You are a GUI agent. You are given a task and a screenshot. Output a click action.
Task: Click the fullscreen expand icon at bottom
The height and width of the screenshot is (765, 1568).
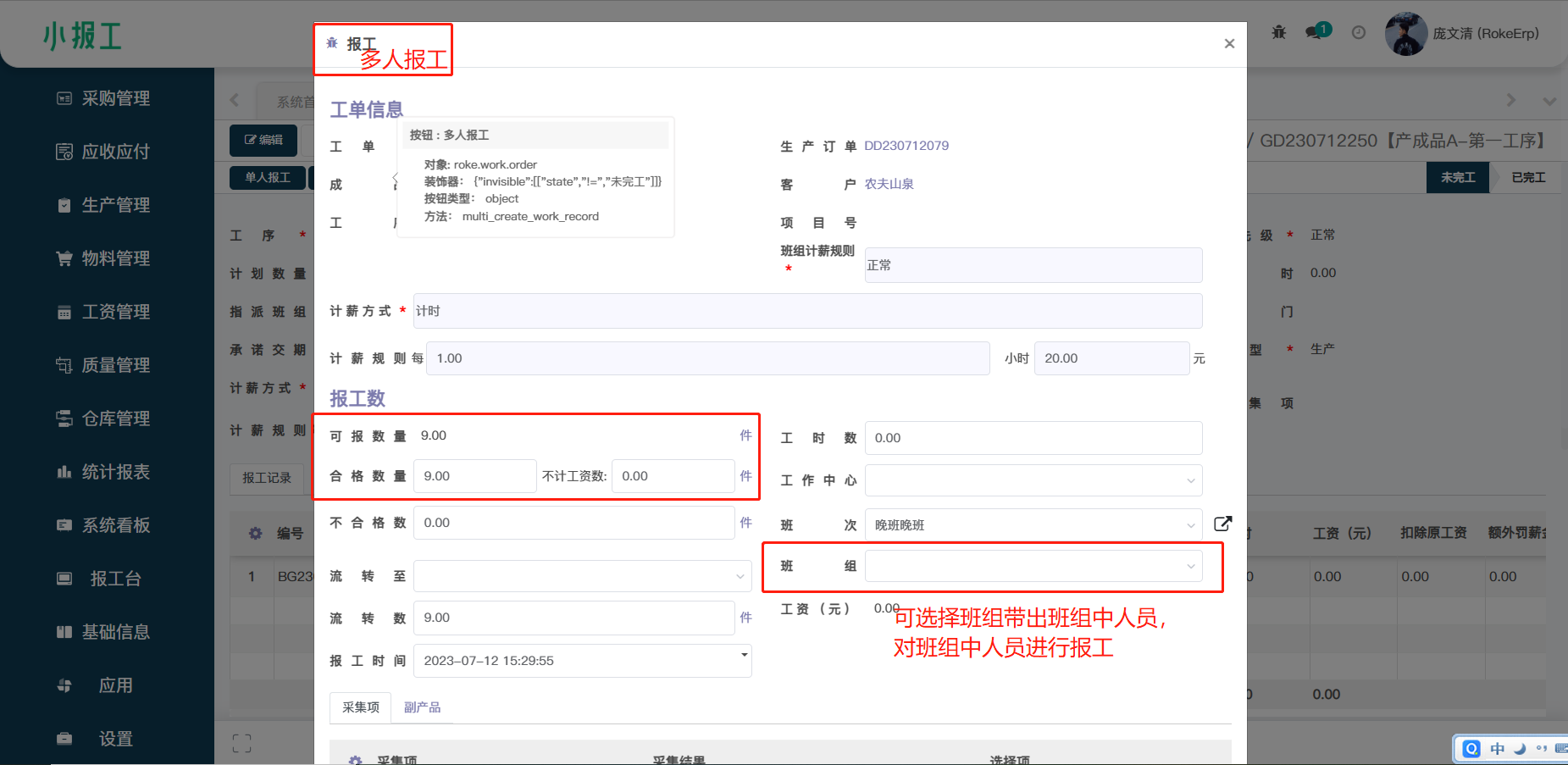(x=241, y=743)
